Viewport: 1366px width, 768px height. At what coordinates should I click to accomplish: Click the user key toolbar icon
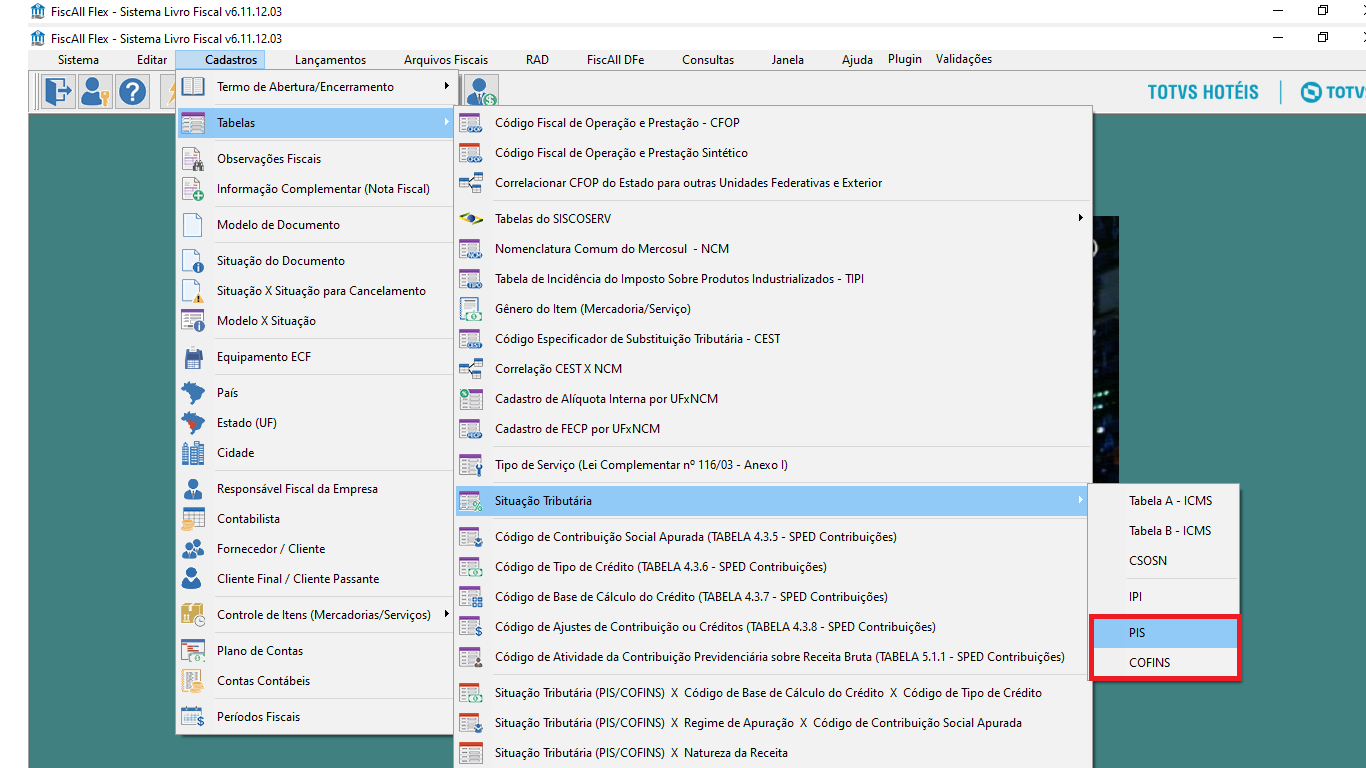pyautogui.click(x=96, y=92)
